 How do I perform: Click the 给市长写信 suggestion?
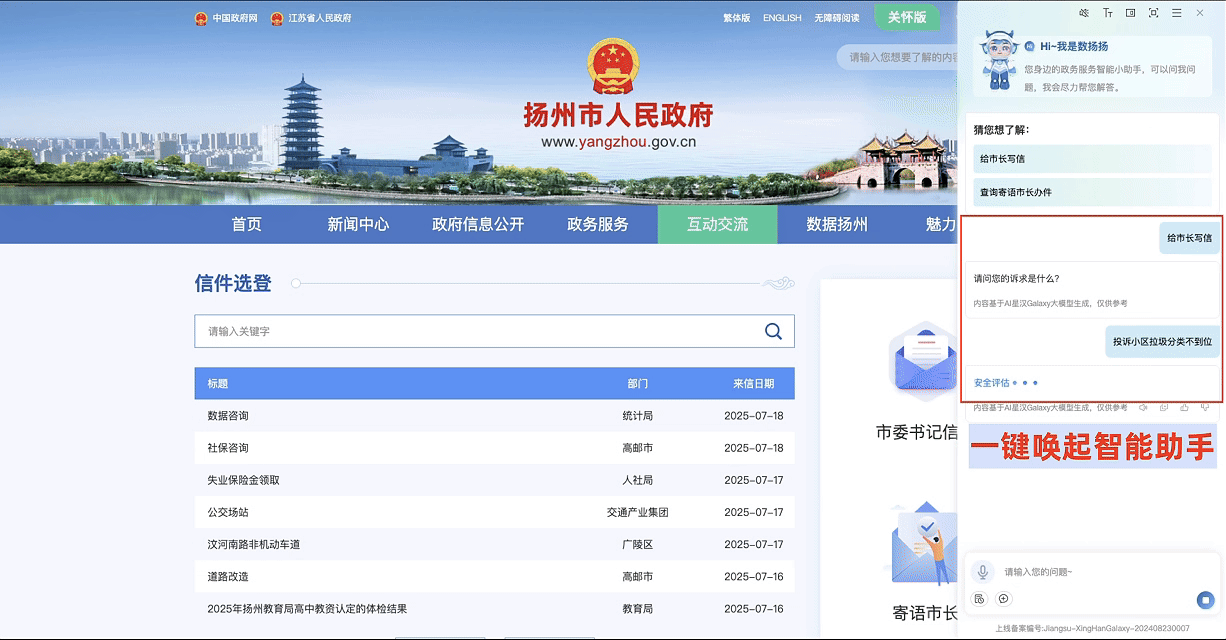click(1002, 158)
